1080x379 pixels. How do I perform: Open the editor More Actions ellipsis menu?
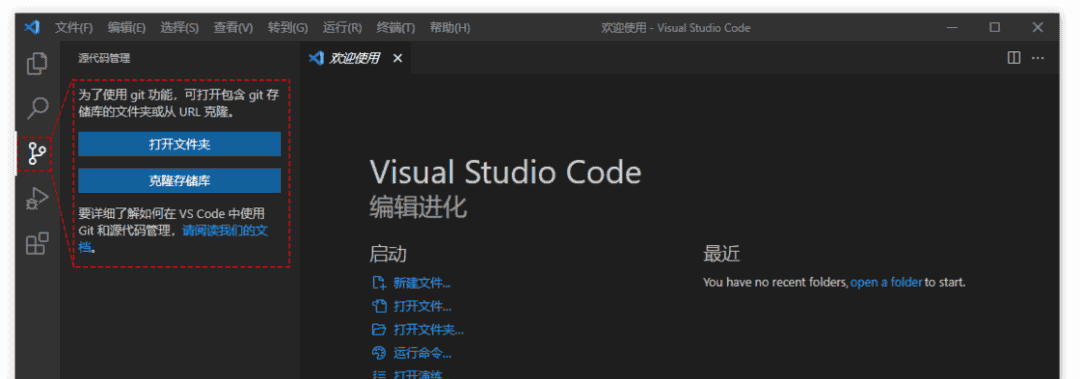click(1037, 58)
